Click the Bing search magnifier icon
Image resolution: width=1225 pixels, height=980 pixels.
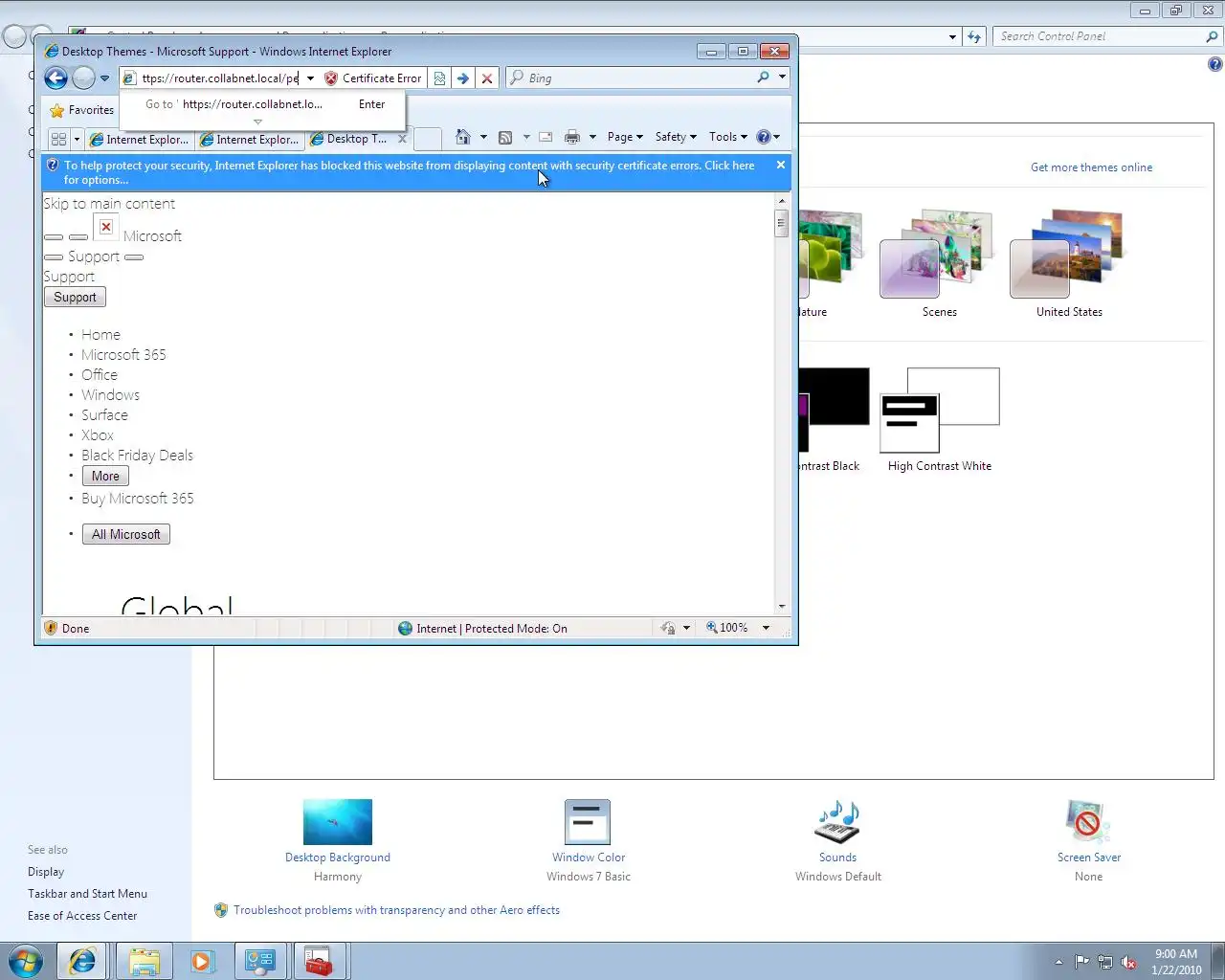pyautogui.click(x=764, y=78)
